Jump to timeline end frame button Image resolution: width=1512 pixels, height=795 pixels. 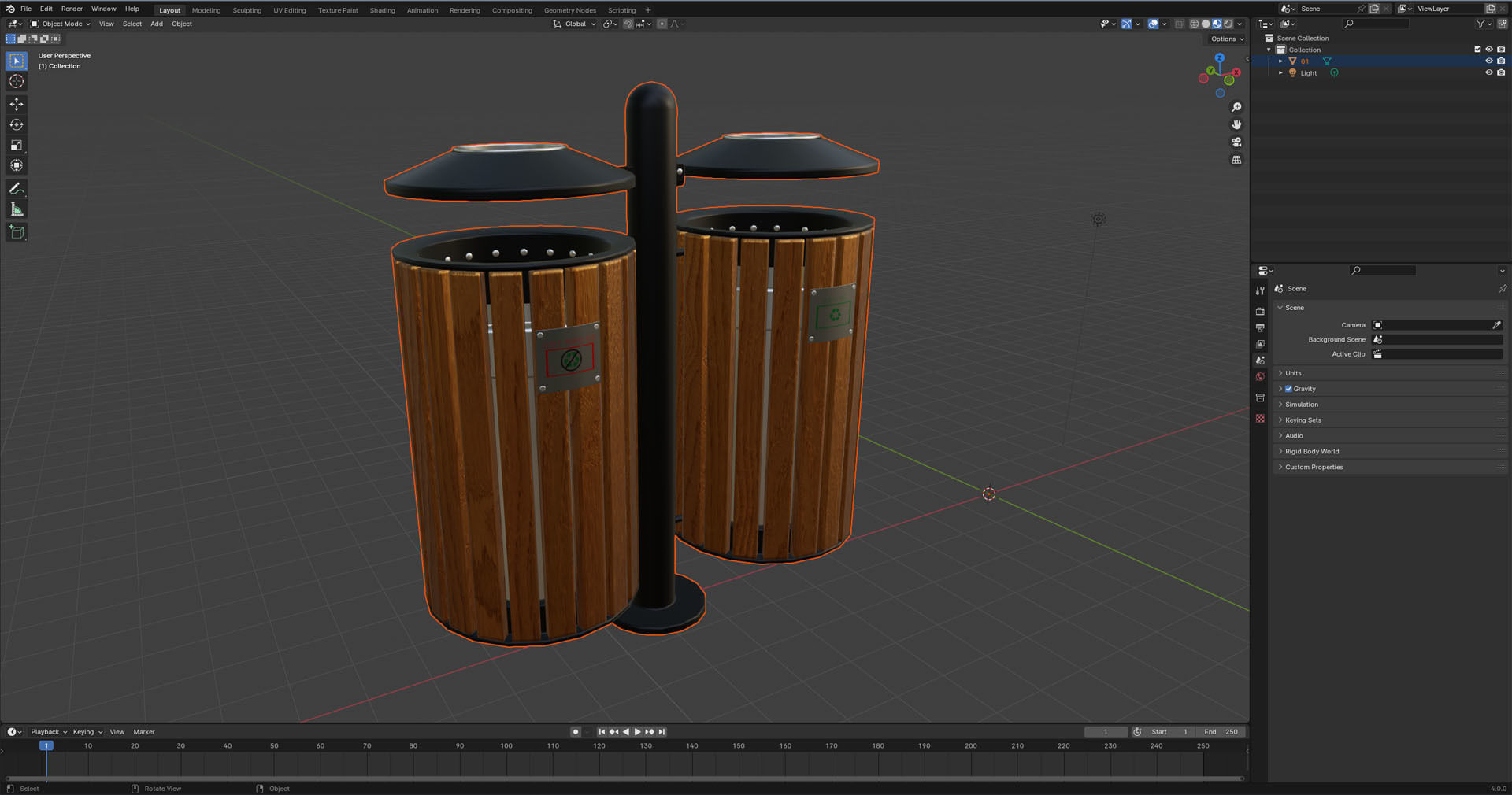(662, 732)
